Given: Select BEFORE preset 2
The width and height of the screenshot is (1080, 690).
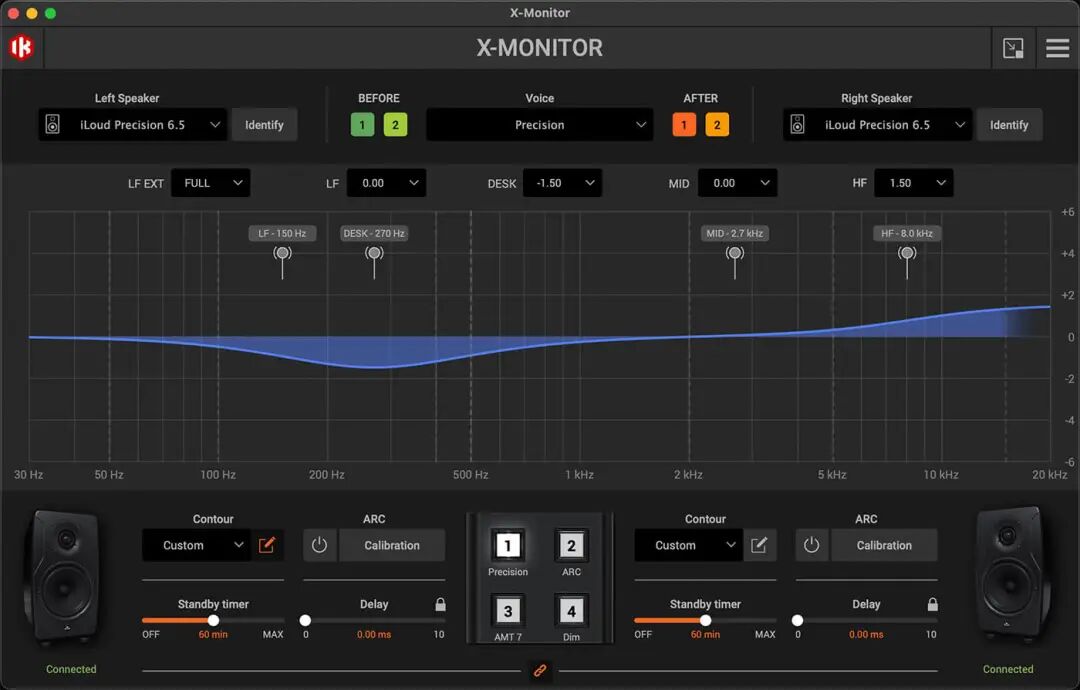Looking at the screenshot, I should pos(395,125).
